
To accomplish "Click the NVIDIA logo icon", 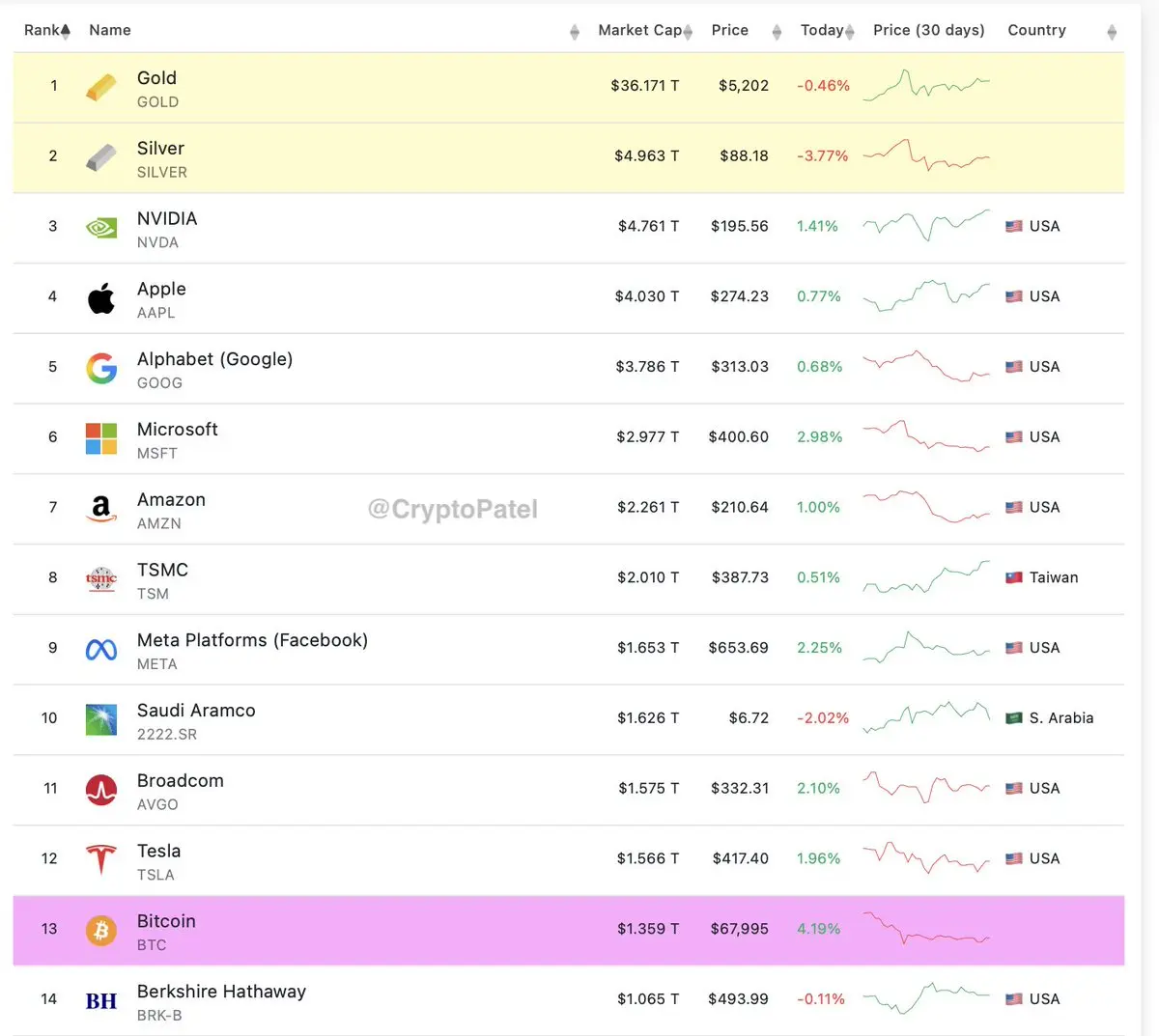I will pyautogui.click(x=101, y=228).
